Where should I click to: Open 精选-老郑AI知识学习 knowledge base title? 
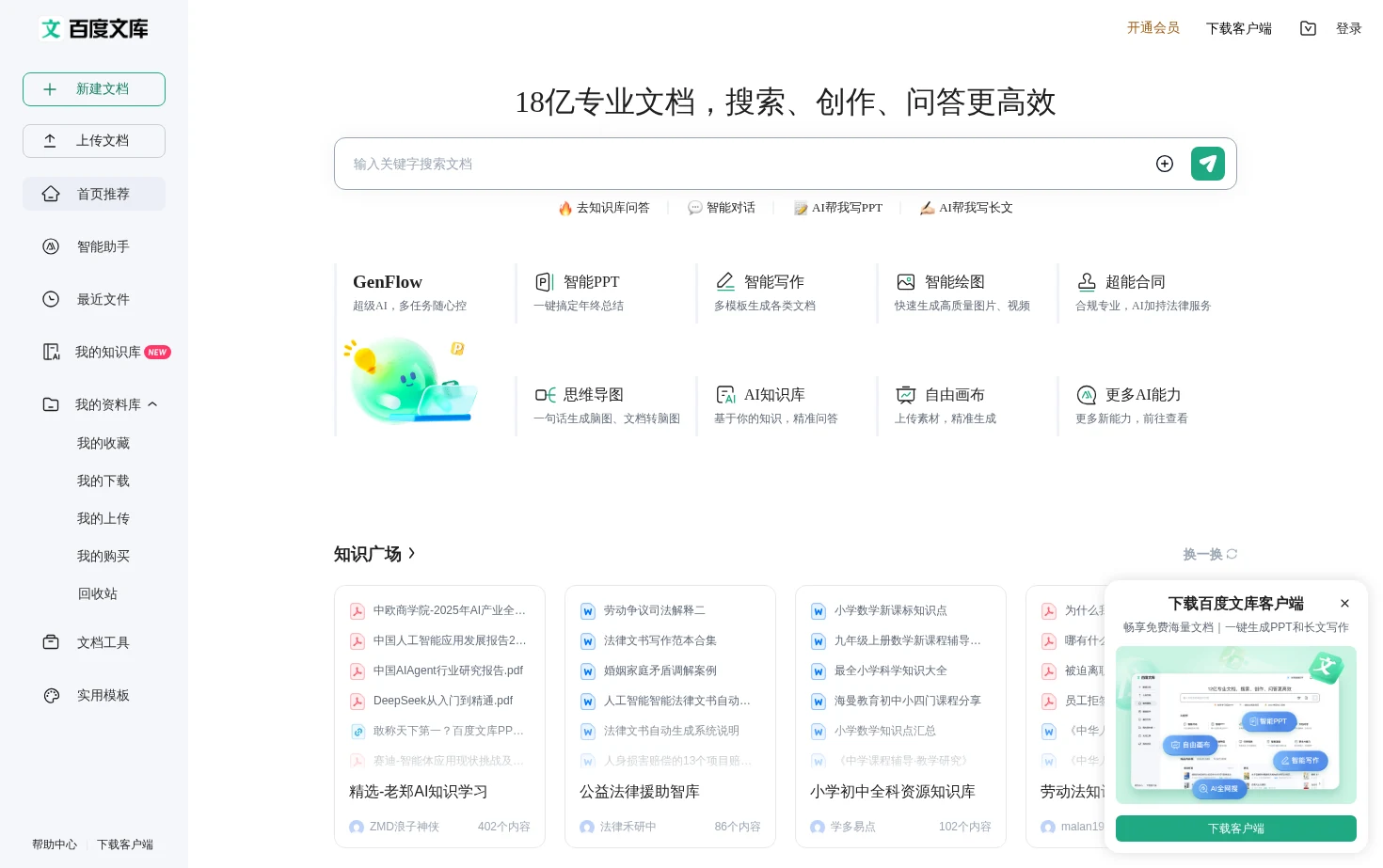click(x=419, y=792)
